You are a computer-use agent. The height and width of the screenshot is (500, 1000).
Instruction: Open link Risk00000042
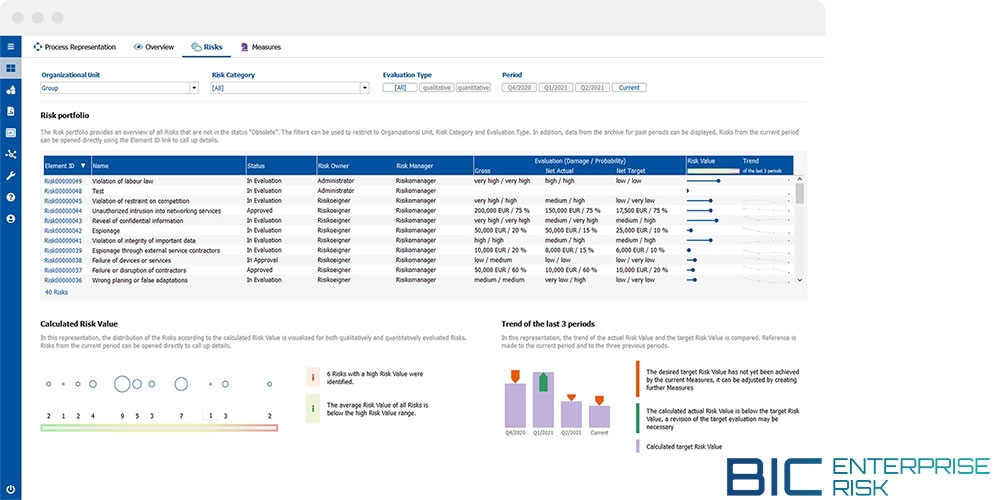63,230
